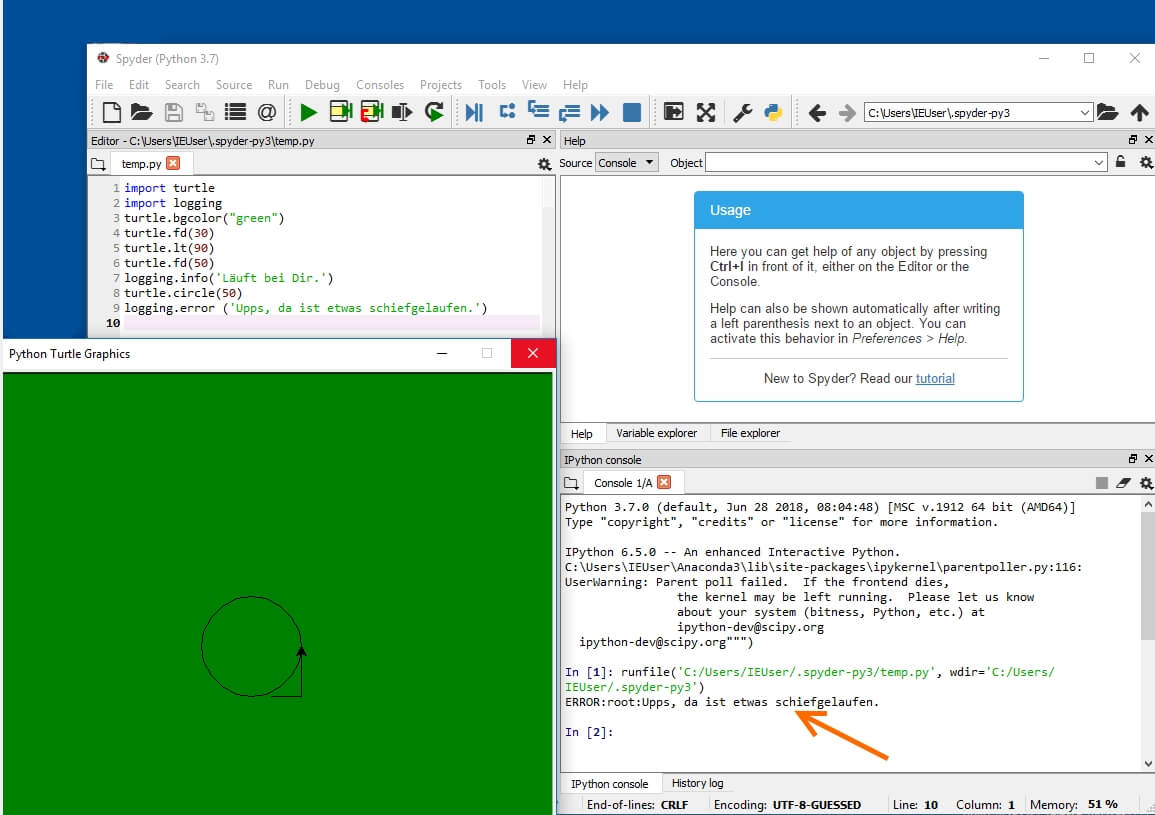Open IPython console options gear

click(x=1146, y=483)
